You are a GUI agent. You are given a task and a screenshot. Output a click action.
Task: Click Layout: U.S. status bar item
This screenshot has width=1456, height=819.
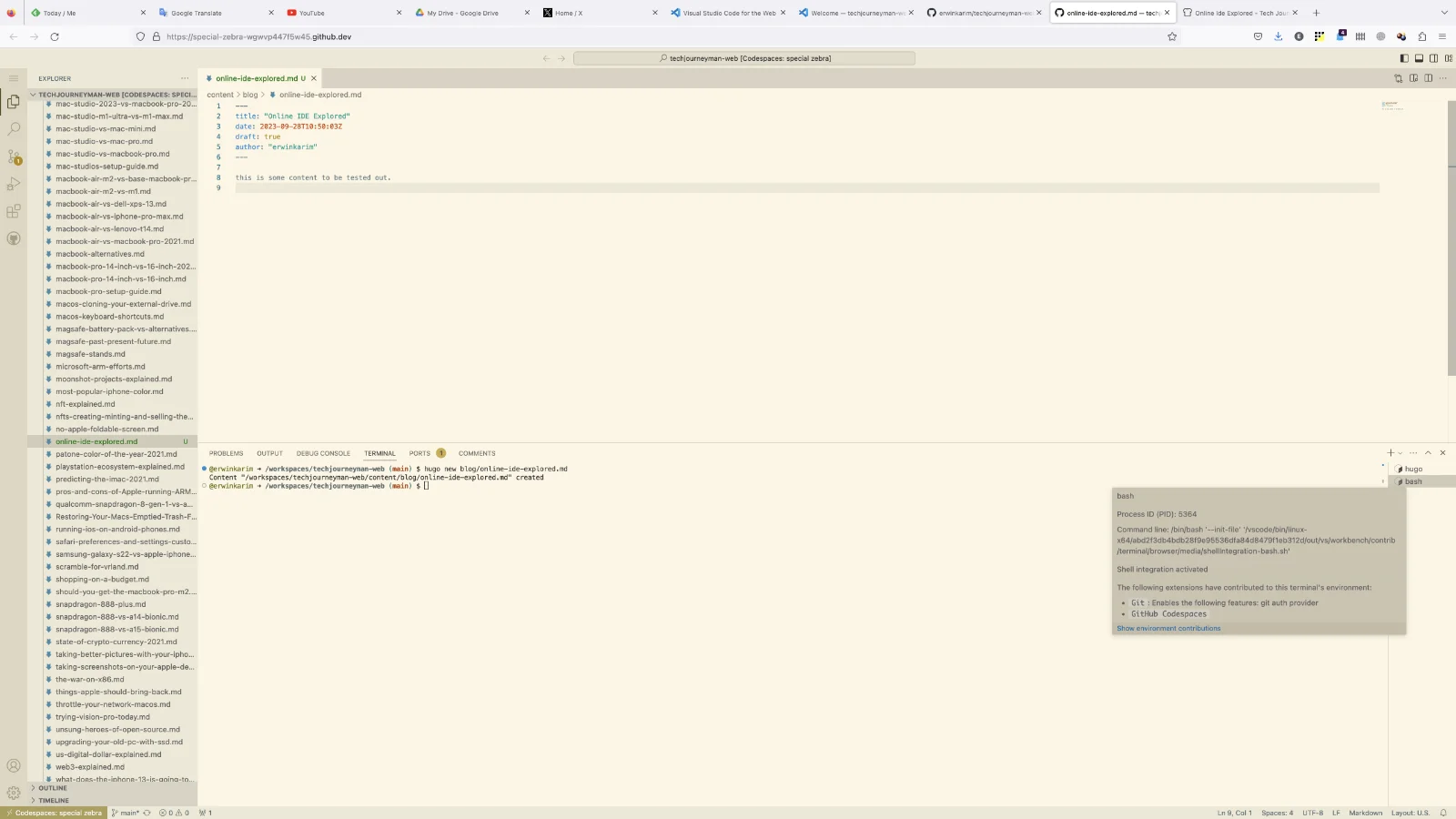1410,813
